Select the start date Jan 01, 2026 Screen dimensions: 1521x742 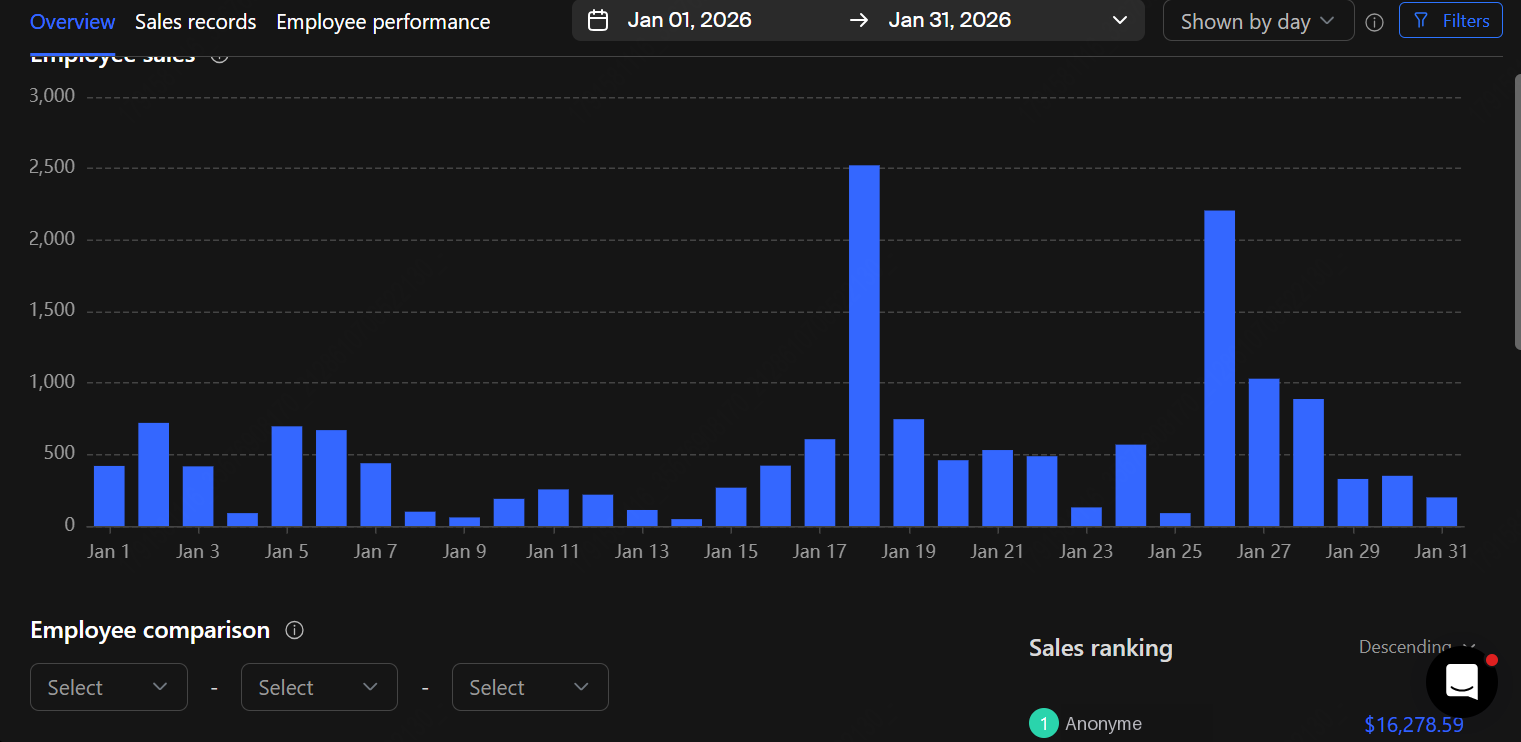689,20
